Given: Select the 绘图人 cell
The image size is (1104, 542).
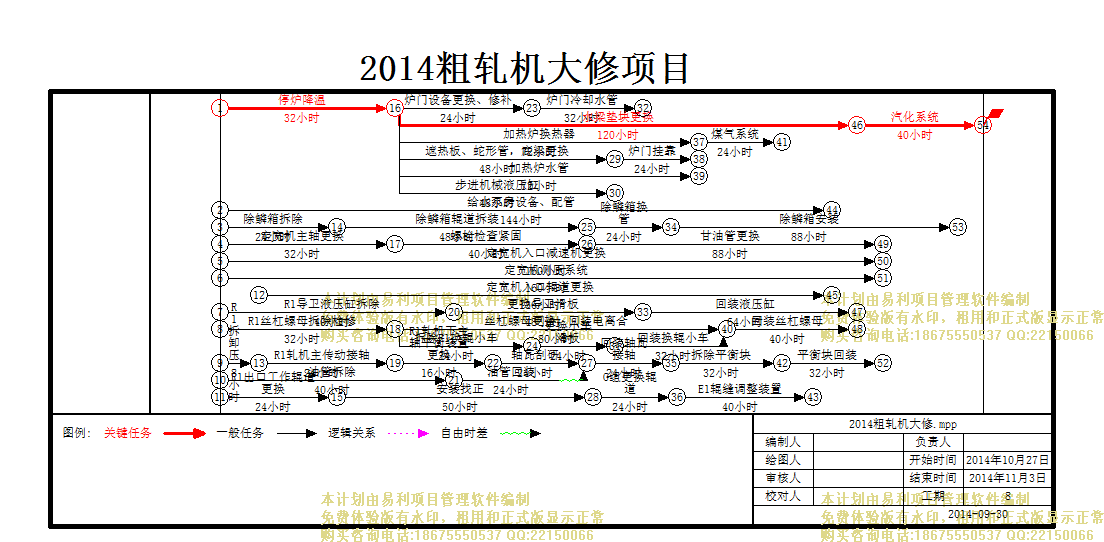Looking at the screenshot, I should 783,460.
